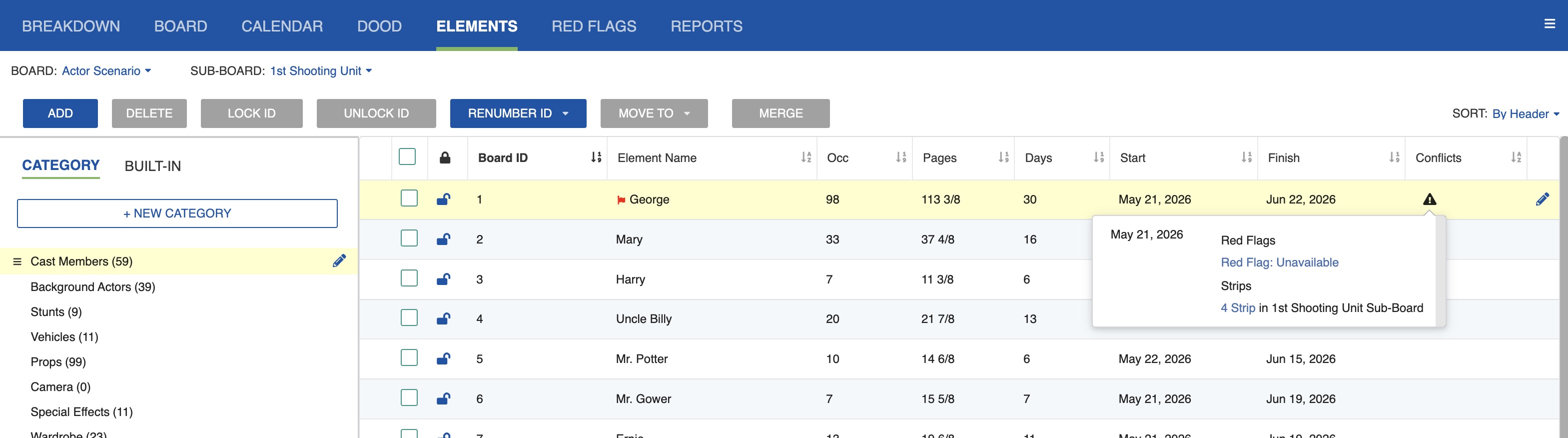Toggle the unlock icon for Mary's row
Image resolution: width=1568 pixels, height=438 pixels.
443,239
